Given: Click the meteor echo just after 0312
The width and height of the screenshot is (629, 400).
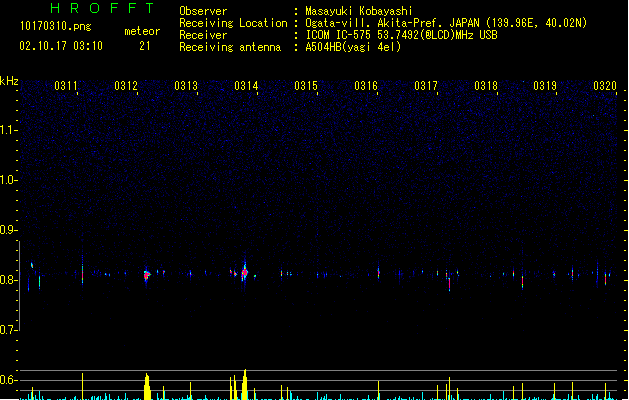Looking at the screenshot, I should pos(147,275).
